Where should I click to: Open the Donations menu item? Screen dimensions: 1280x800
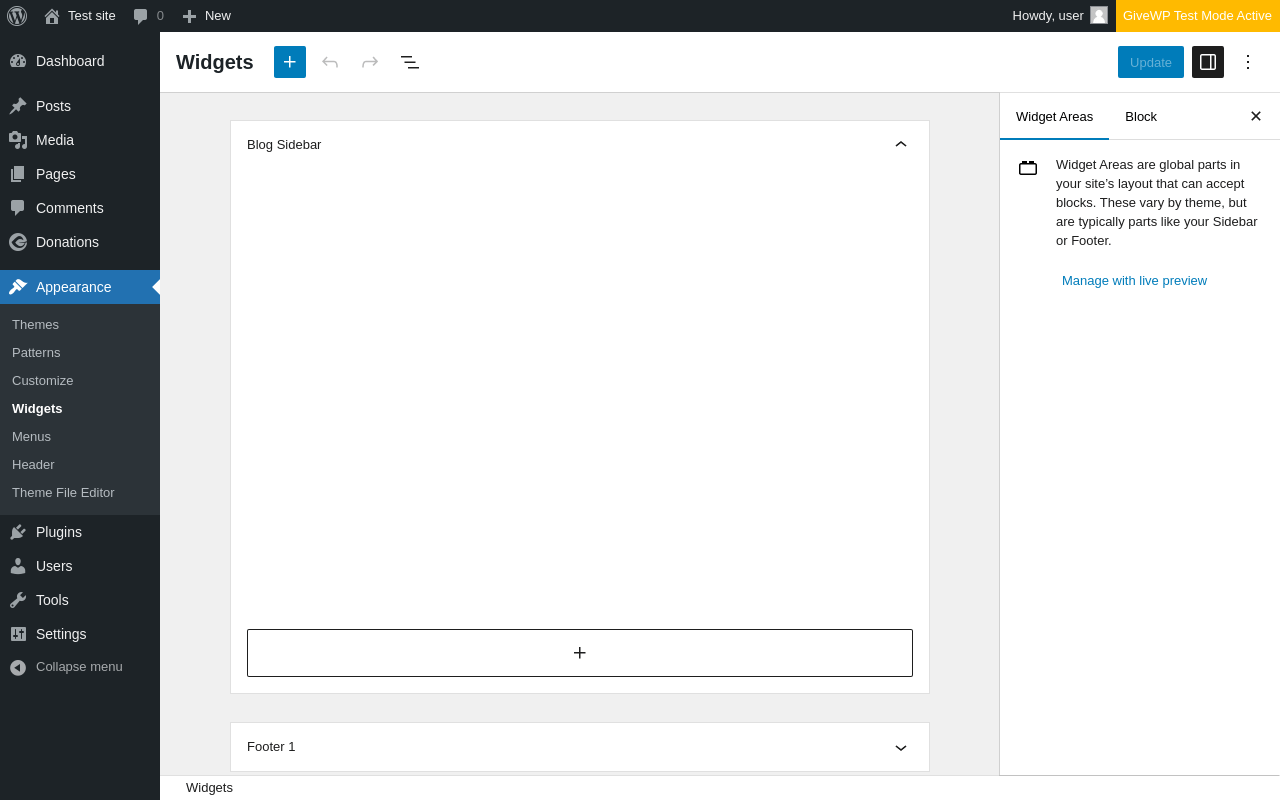[80, 242]
